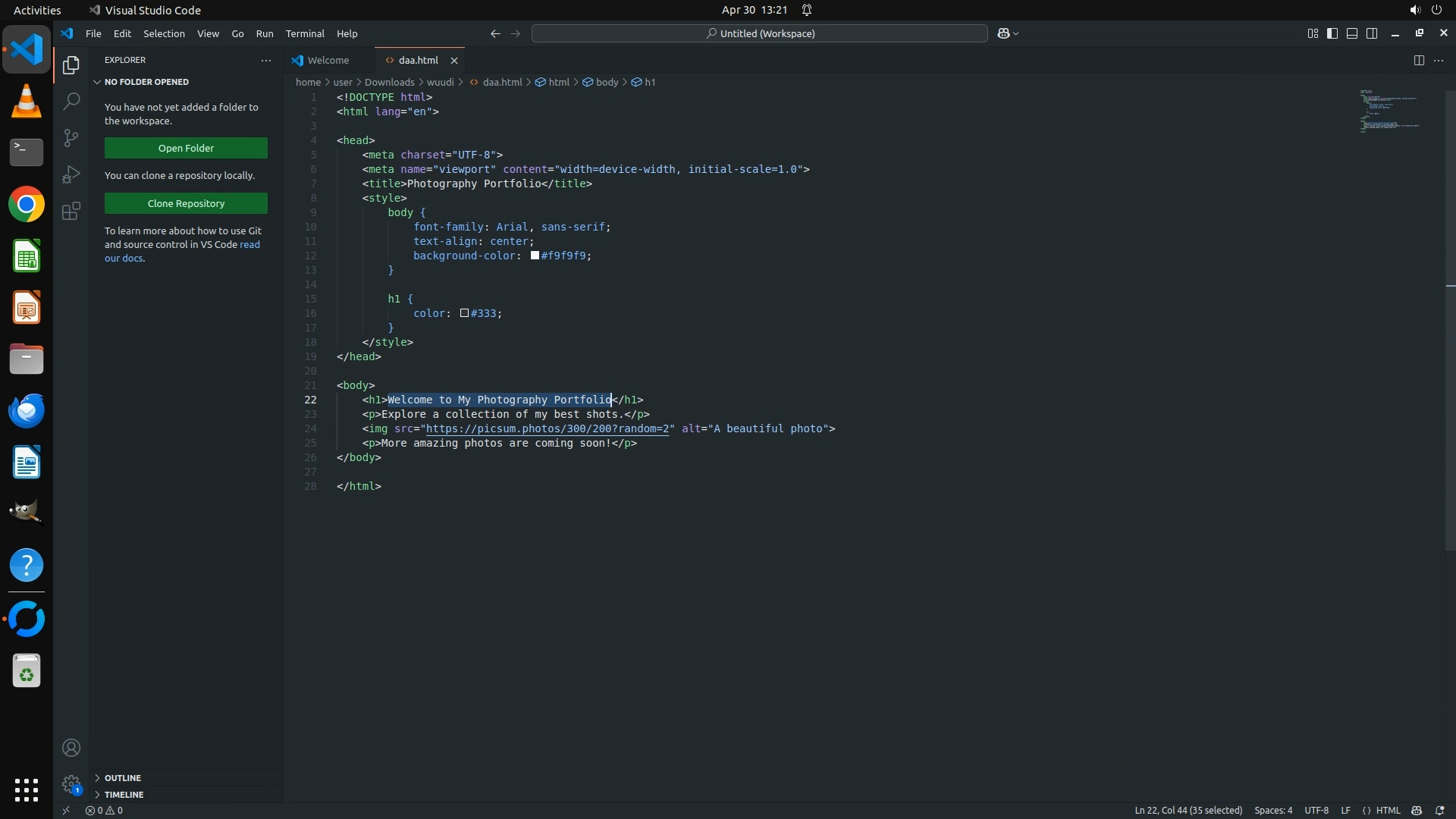
Task: Click the Open Folder button
Action: coord(186,148)
